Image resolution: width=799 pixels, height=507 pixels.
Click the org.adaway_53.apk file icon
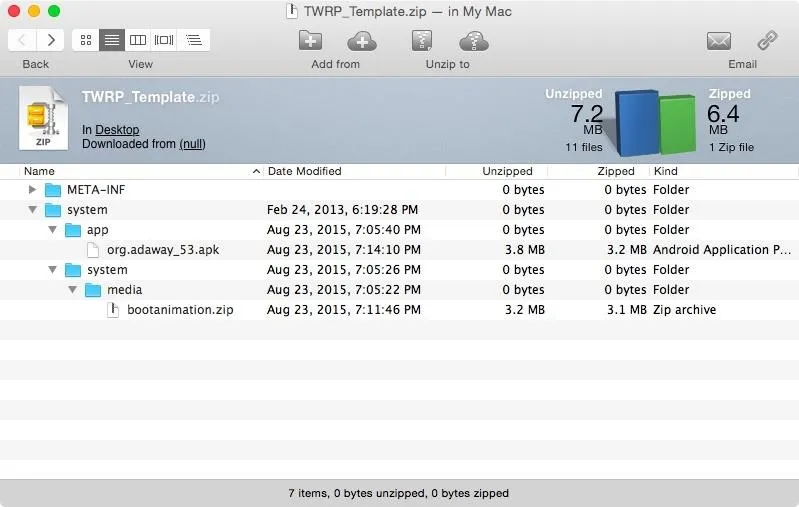93,250
